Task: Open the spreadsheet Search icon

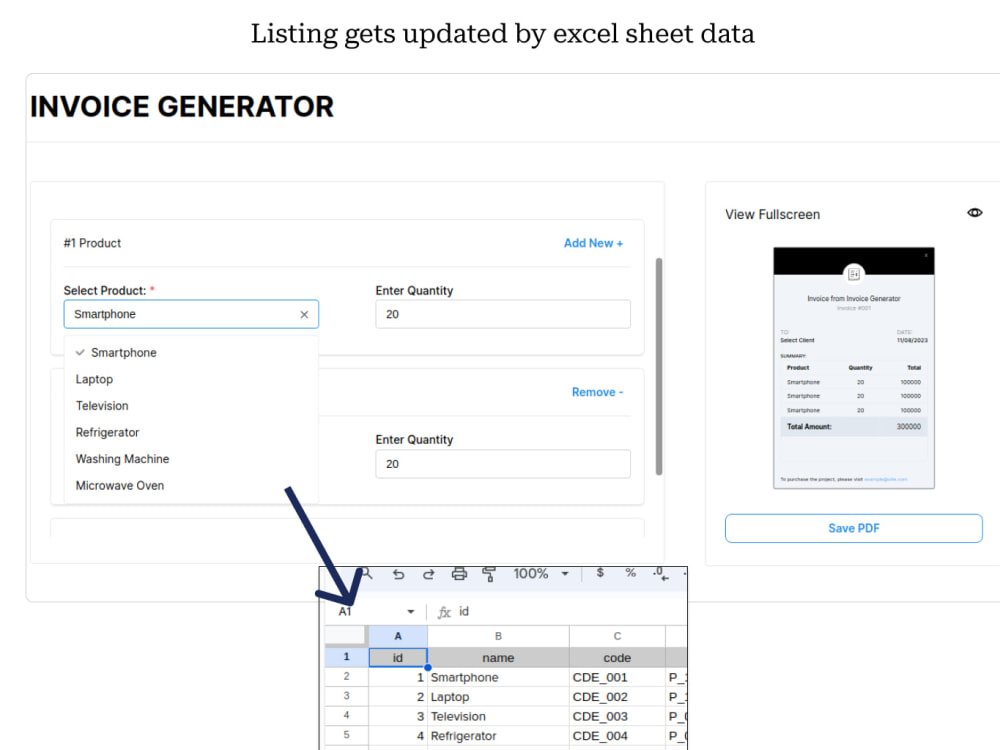Action: point(366,573)
